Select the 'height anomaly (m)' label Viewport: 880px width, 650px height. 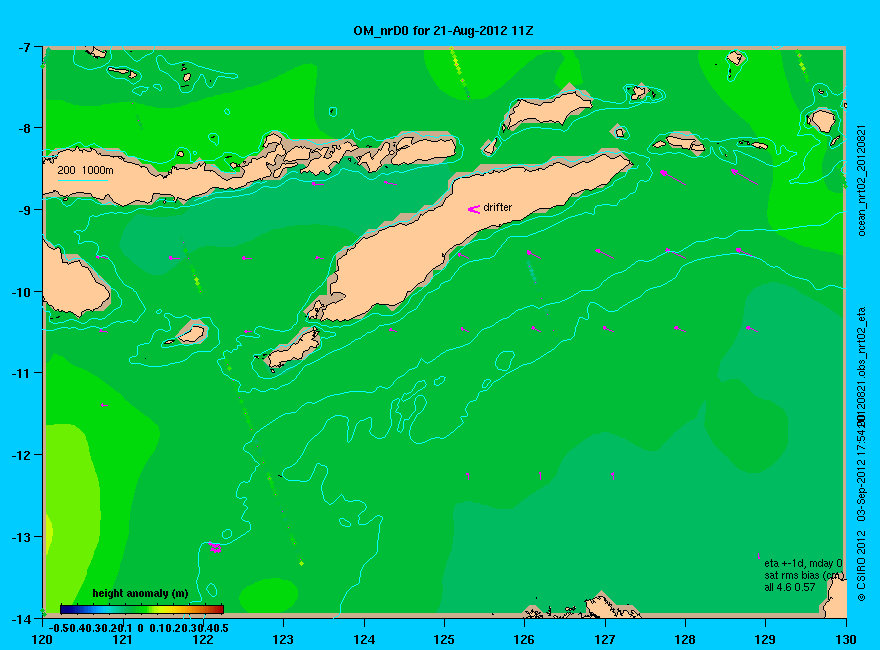[x=140, y=593]
